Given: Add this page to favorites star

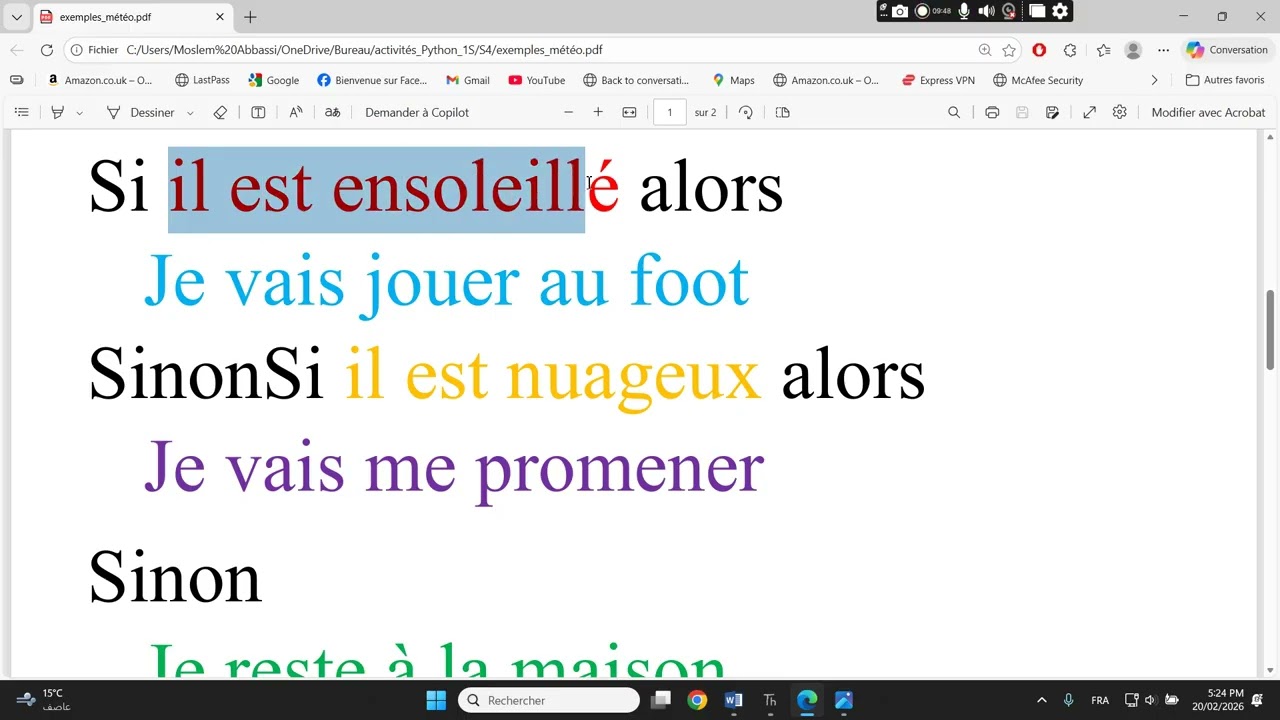Looking at the screenshot, I should [1009, 50].
